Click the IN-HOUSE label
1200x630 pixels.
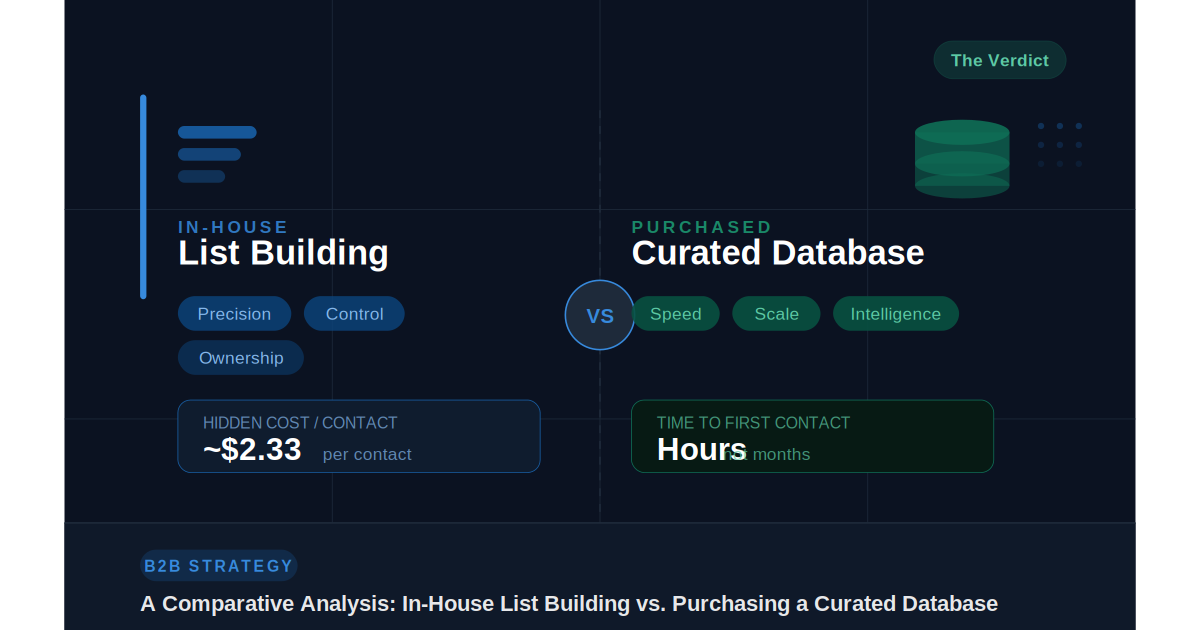coord(233,227)
